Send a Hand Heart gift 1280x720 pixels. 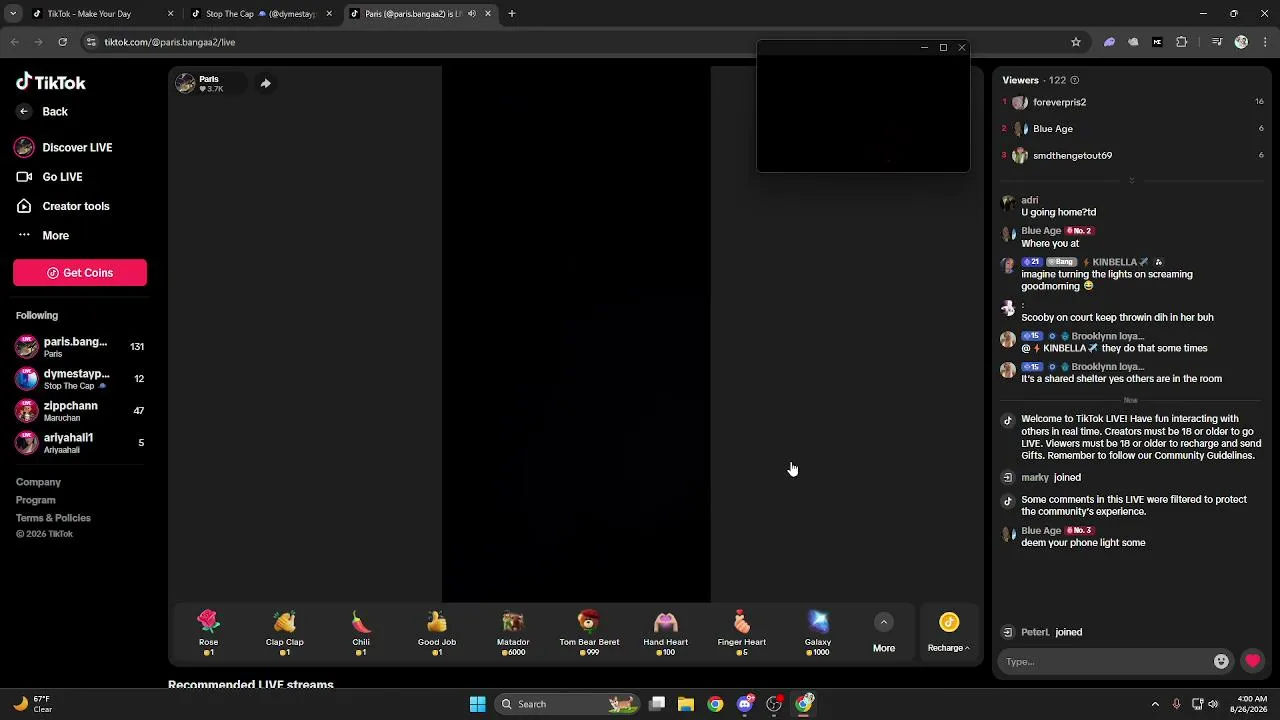[666, 633]
